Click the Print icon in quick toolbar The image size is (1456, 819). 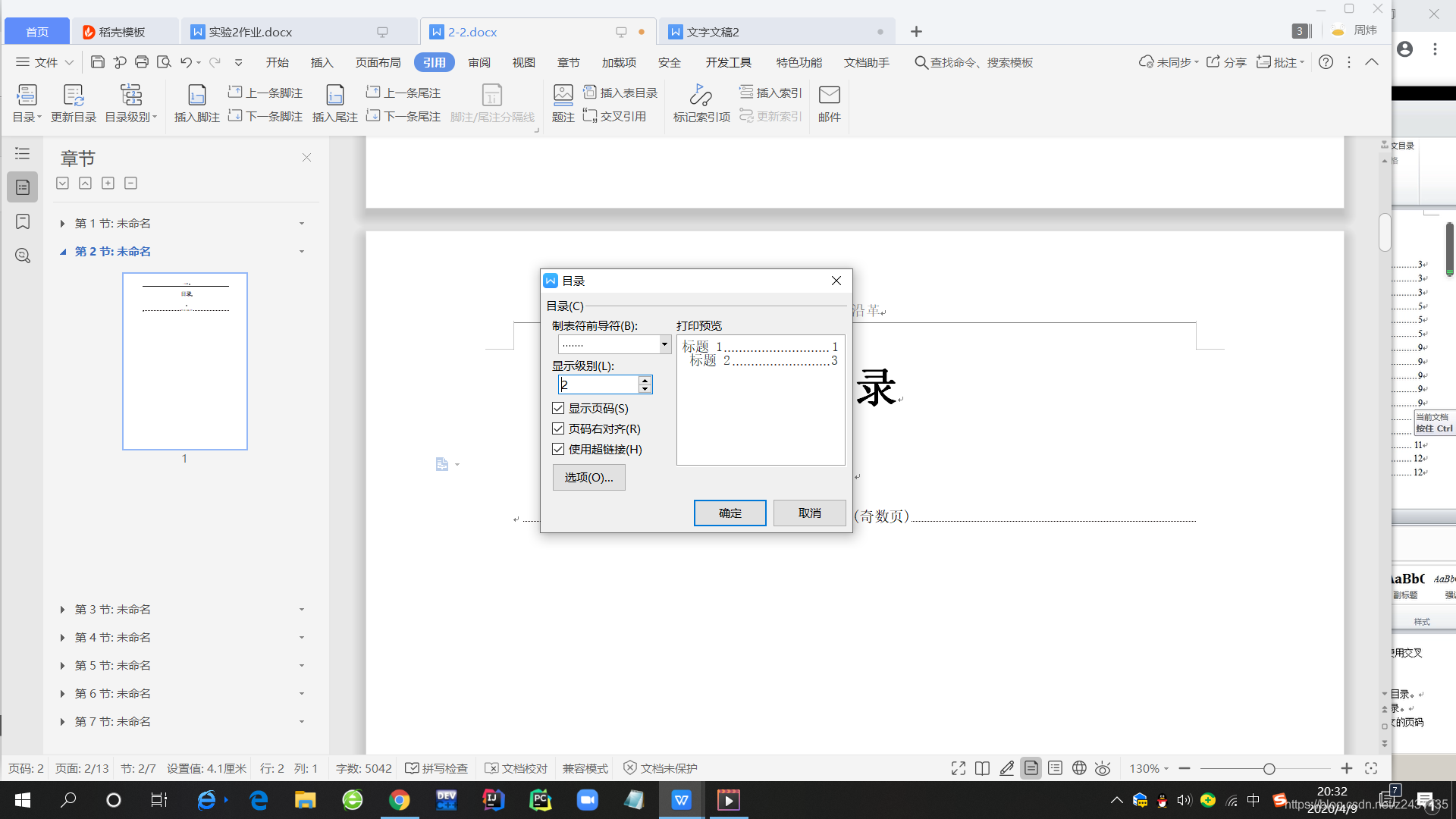point(142,62)
